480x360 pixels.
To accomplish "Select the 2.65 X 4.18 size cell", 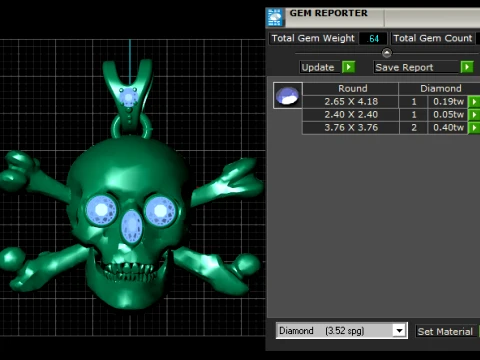I will click(351, 102).
